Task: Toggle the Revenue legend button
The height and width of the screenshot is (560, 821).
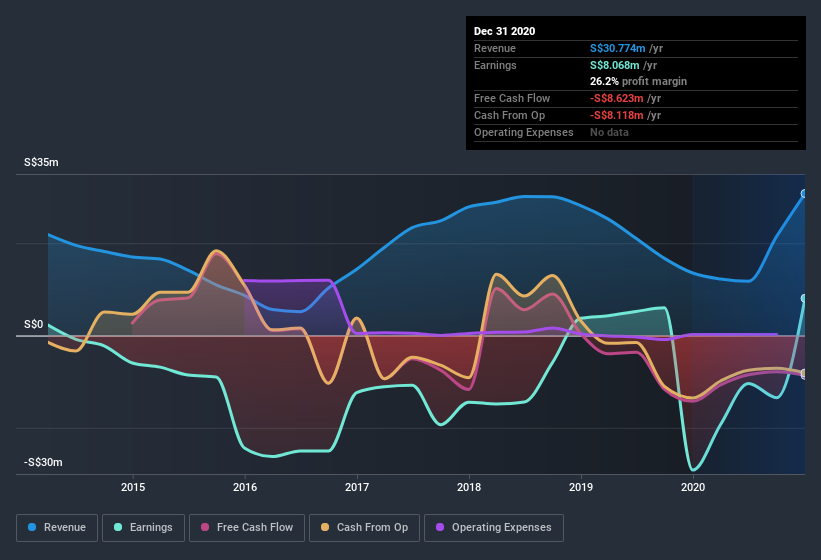Action: (x=57, y=528)
